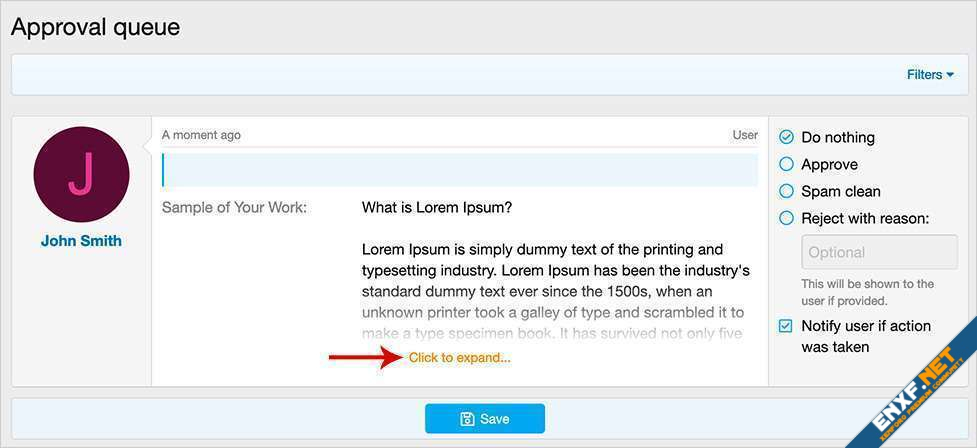Screen dimensions: 977x448
Task: Select 'Reject with reason' radio button
Action: tap(786, 218)
